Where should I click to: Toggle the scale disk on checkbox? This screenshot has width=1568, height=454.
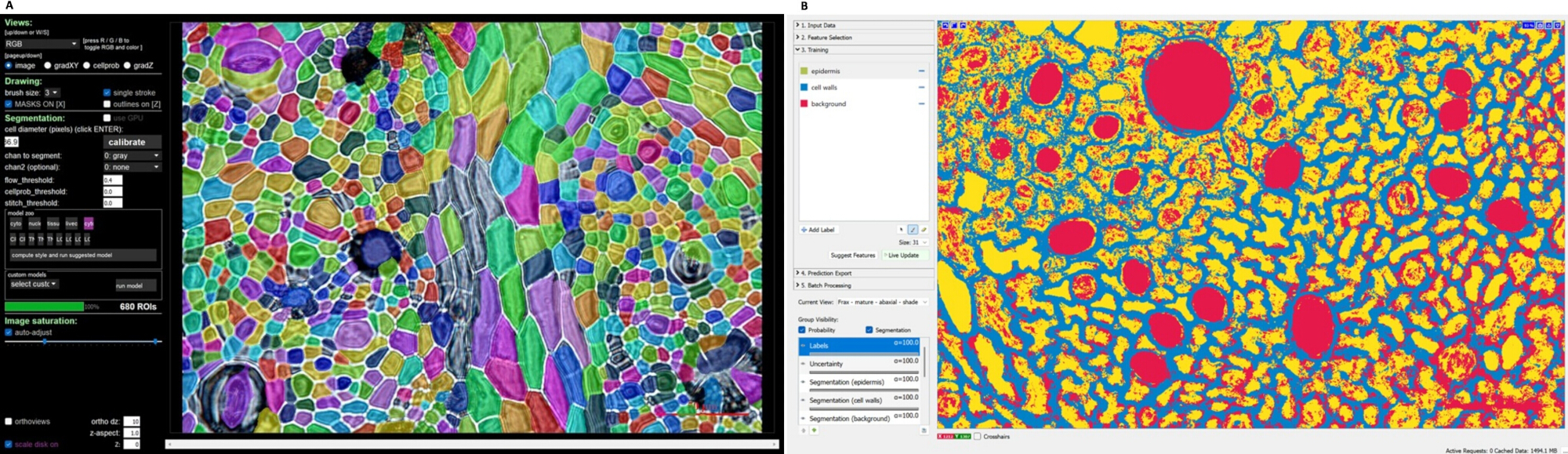[9, 445]
